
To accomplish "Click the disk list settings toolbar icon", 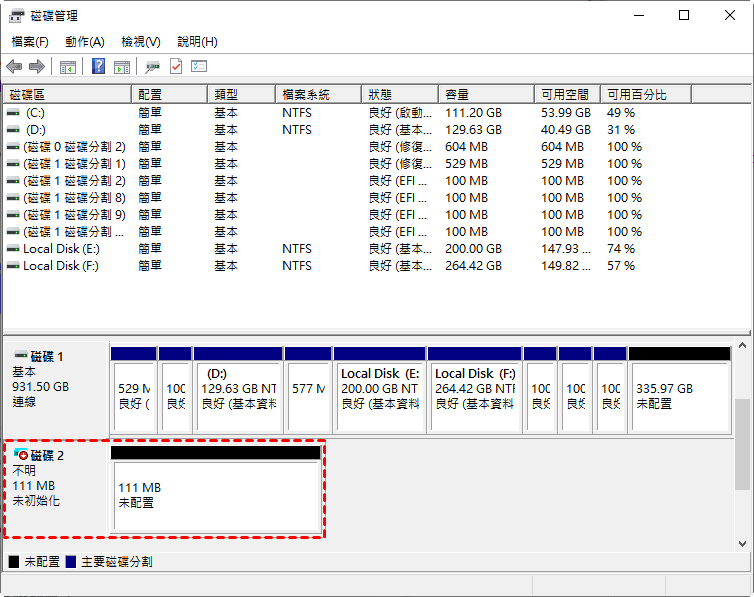I will [x=199, y=66].
